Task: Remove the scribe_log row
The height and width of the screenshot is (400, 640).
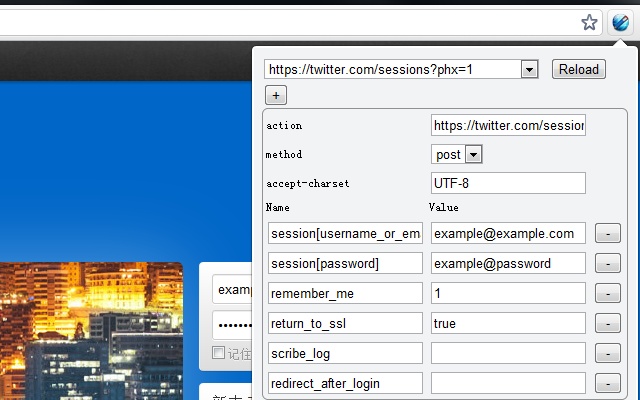Action: point(608,353)
